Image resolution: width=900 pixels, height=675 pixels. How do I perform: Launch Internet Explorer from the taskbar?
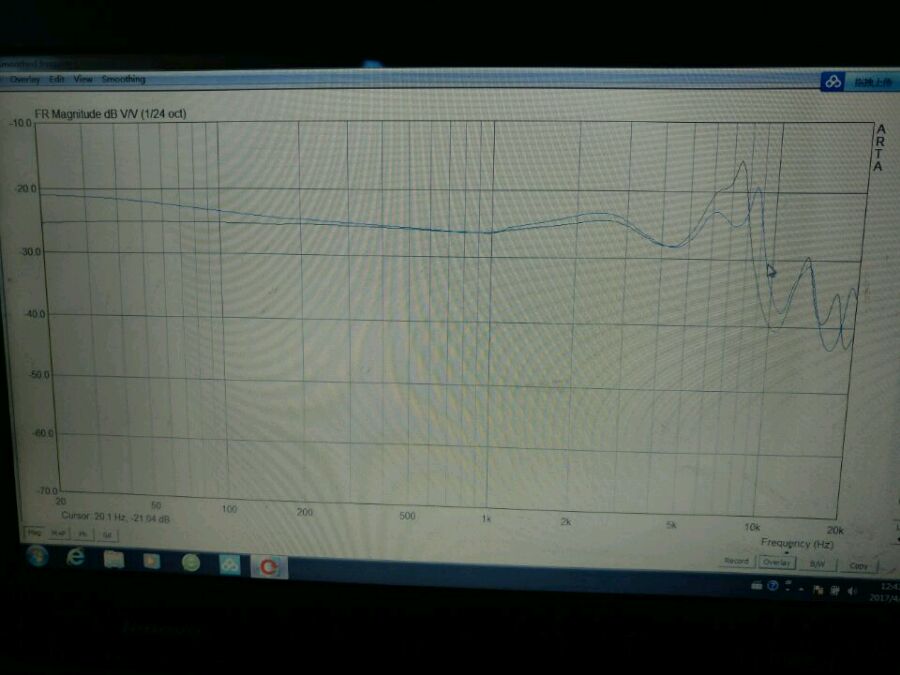coord(75,557)
